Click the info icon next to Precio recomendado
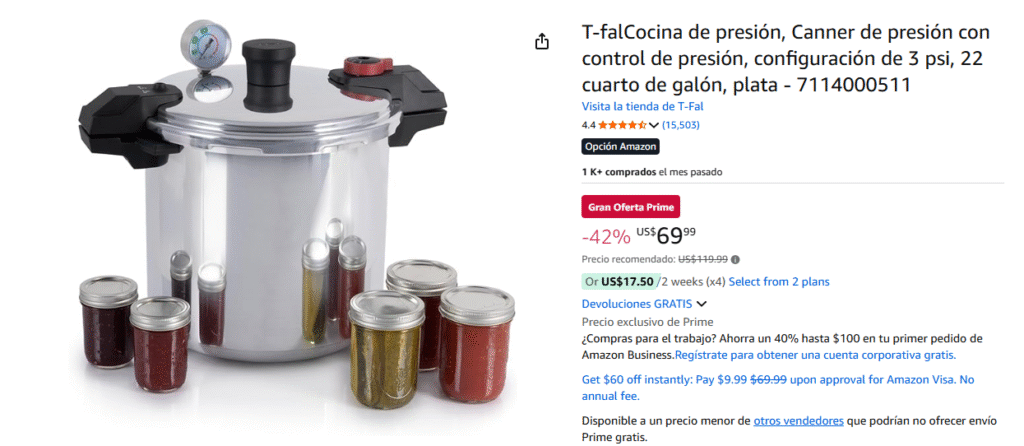This screenshot has width=1024, height=446. tap(735, 259)
